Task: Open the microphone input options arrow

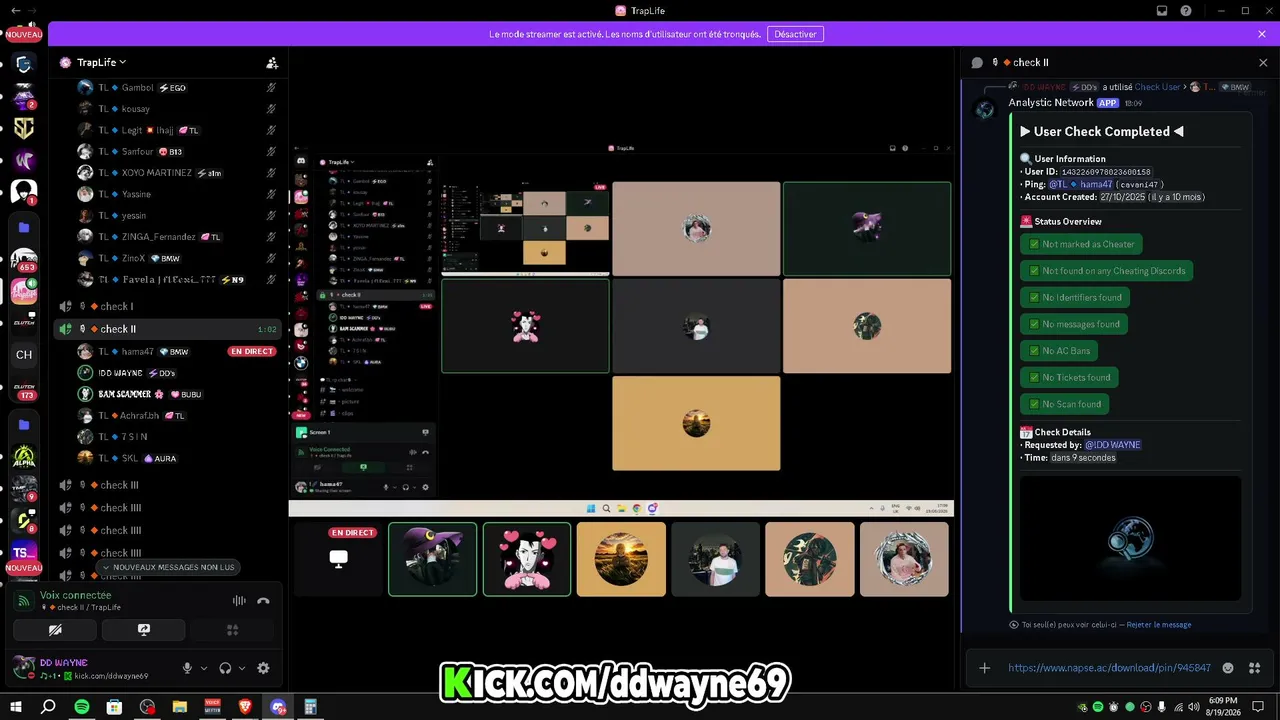Action: [x=204, y=668]
